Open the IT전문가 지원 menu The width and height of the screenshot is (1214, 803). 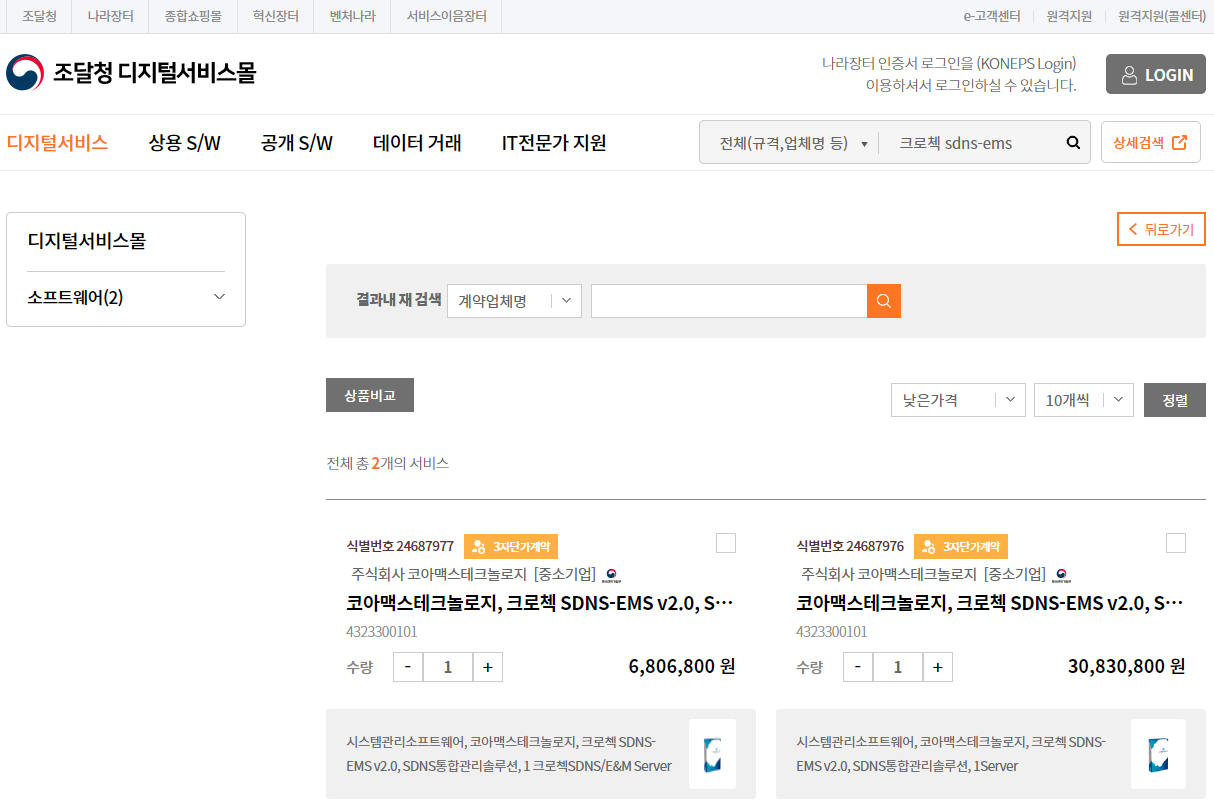pyautogui.click(x=554, y=143)
